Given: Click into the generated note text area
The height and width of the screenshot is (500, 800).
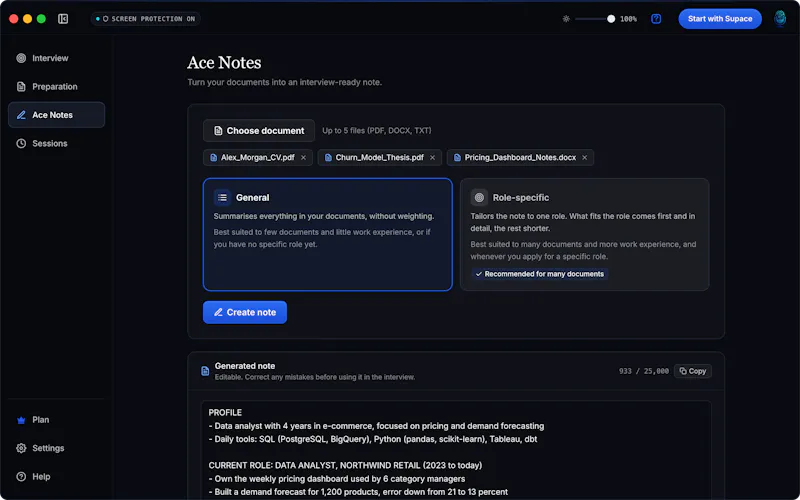Looking at the screenshot, I should pyautogui.click(x=456, y=451).
